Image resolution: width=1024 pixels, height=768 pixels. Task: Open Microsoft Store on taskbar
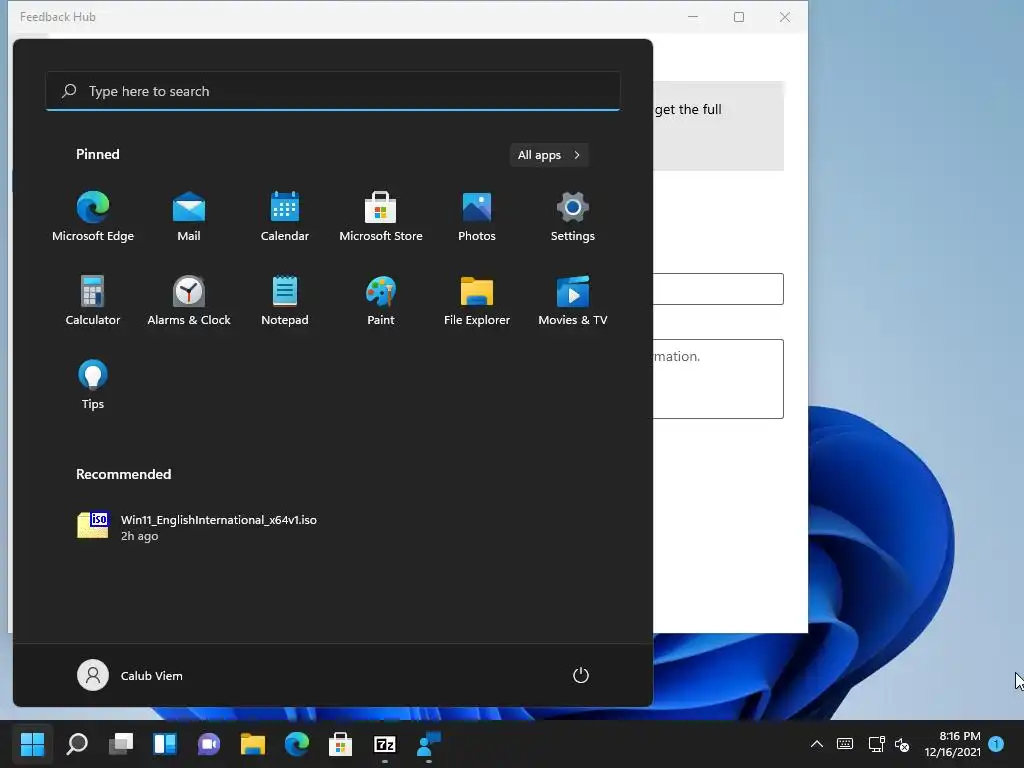pyautogui.click(x=340, y=744)
